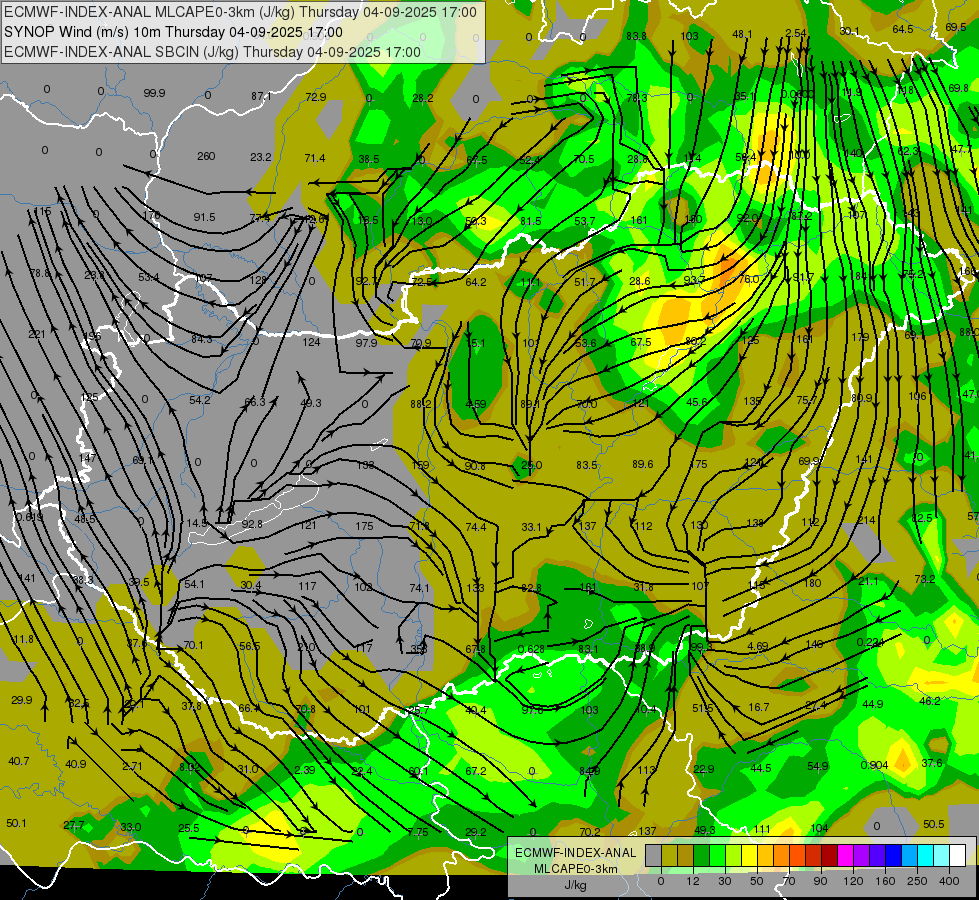
Task: Click the legend tick label 70
Action: click(789, 881)
